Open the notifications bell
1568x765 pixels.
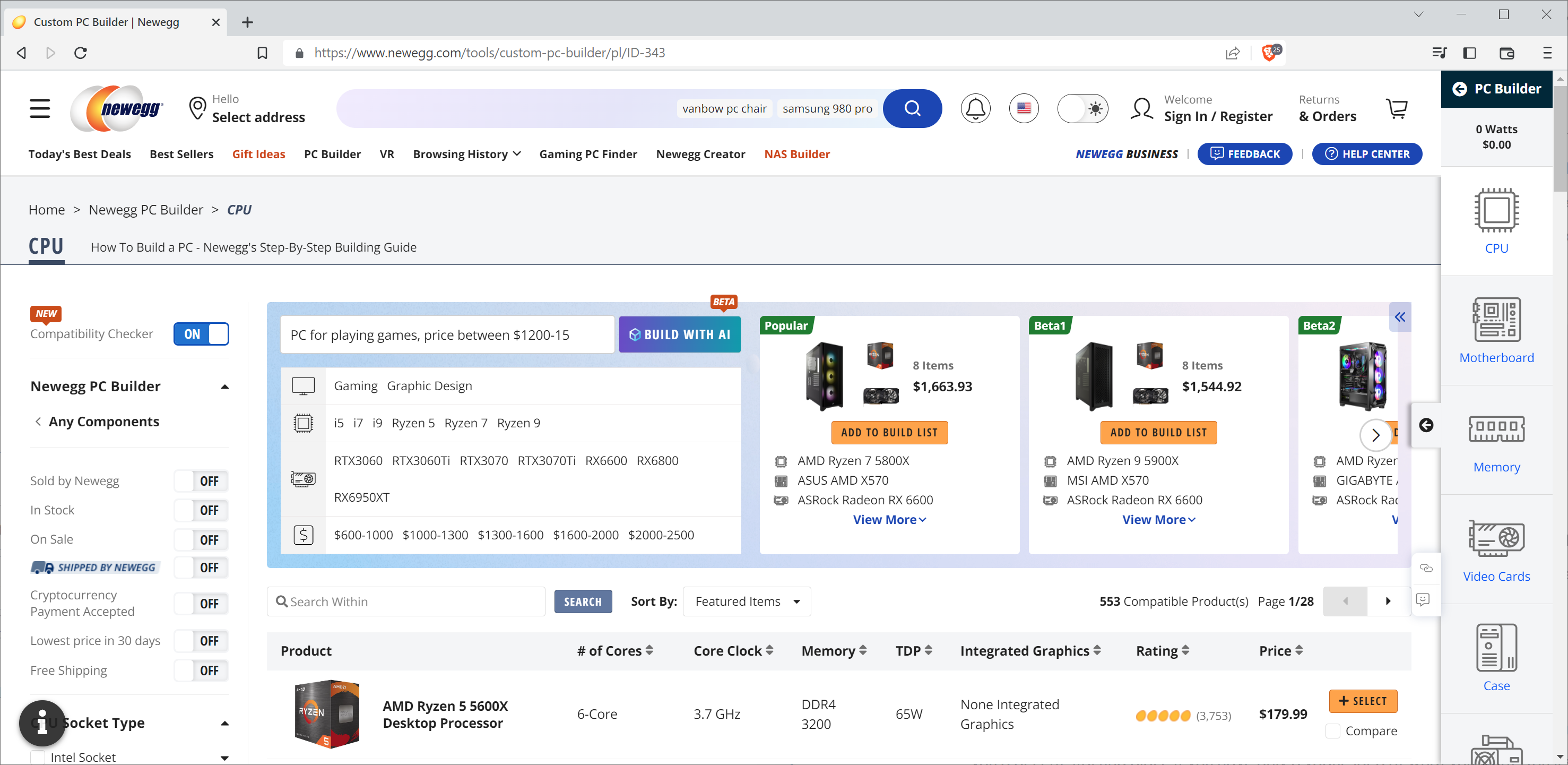point(975,108)
